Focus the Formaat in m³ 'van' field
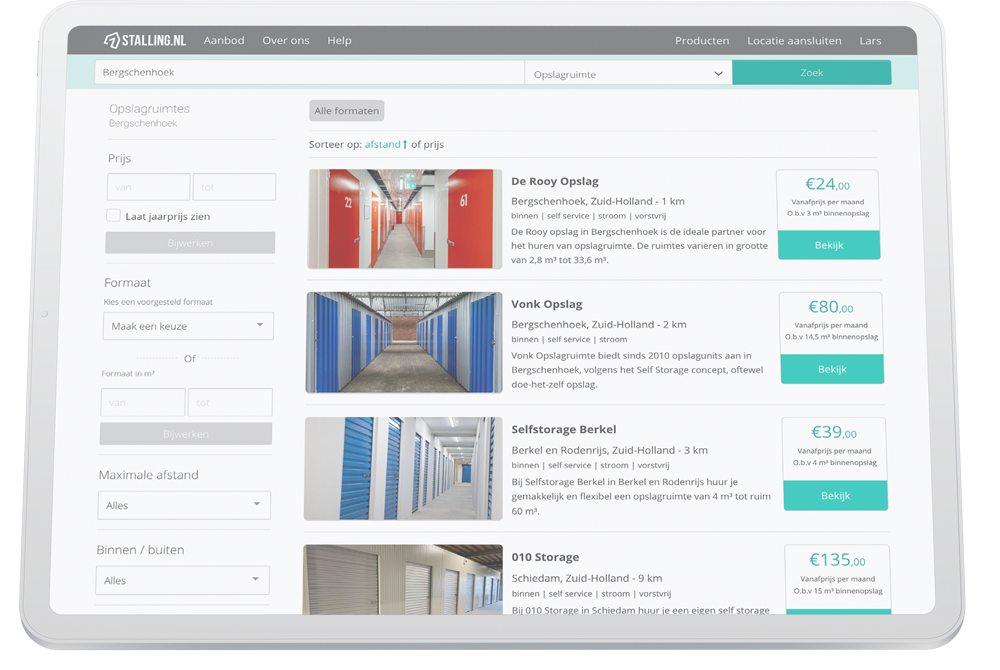This screenshot has height=670, width=1000. [x=143, y=402]
